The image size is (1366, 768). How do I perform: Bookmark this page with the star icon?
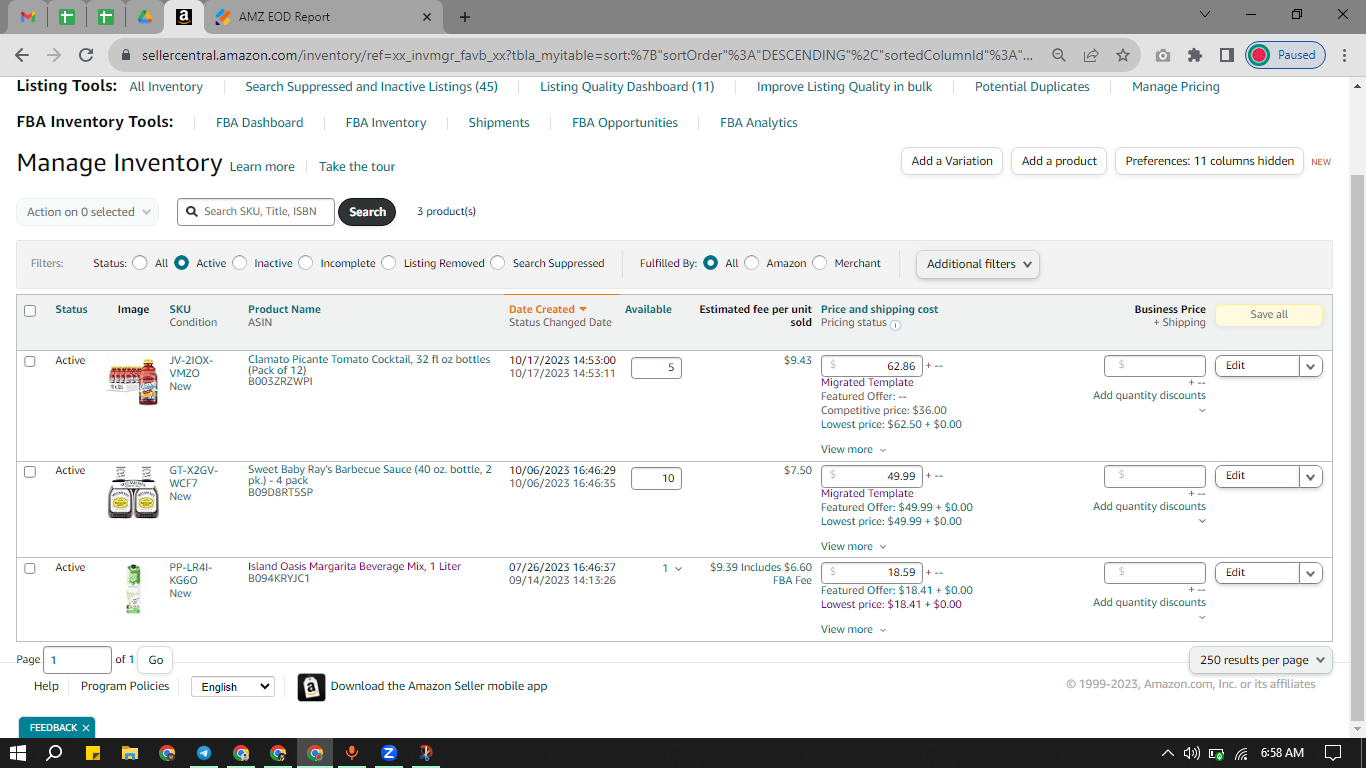1123,55
